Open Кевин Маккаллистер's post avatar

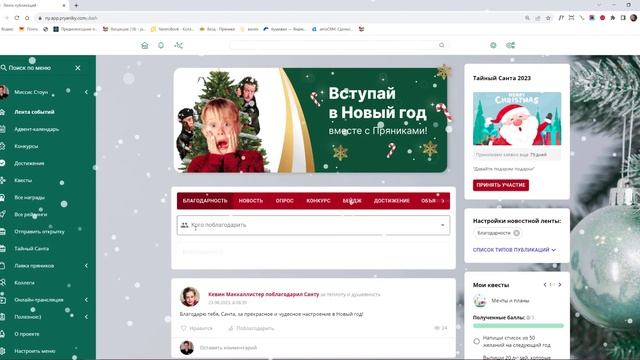[x=190, y=297]
